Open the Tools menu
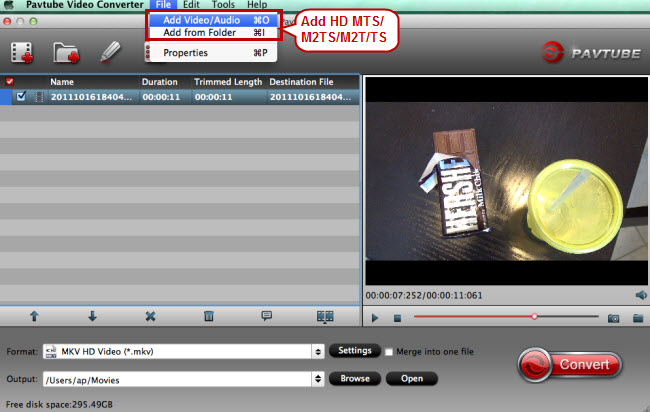The height and width of the screenshot is (412, 650). (223, 5)
